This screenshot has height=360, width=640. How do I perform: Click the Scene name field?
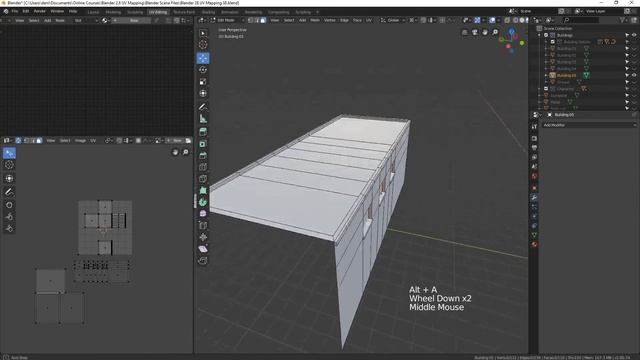538,11
